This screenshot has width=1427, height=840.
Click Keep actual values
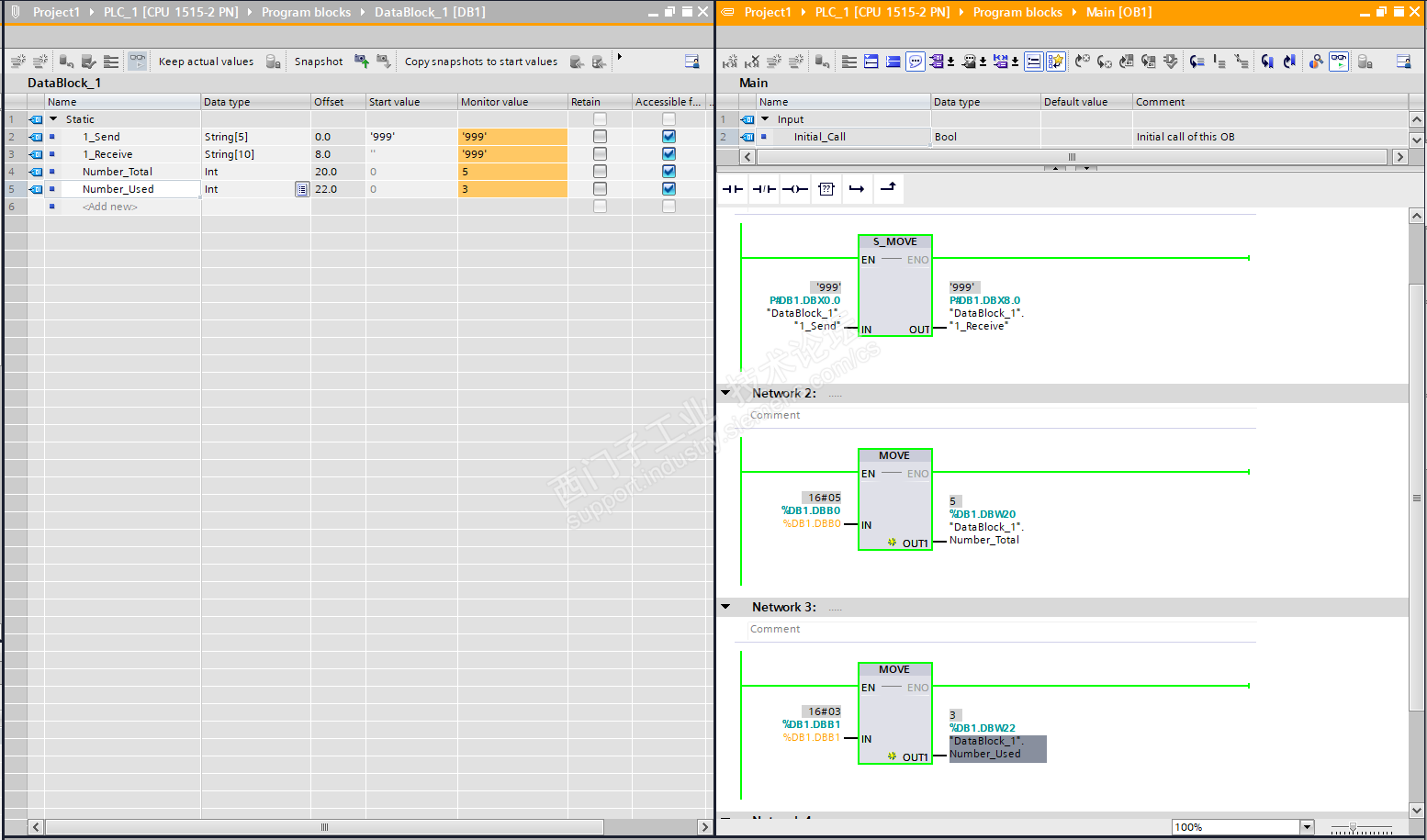206,62
